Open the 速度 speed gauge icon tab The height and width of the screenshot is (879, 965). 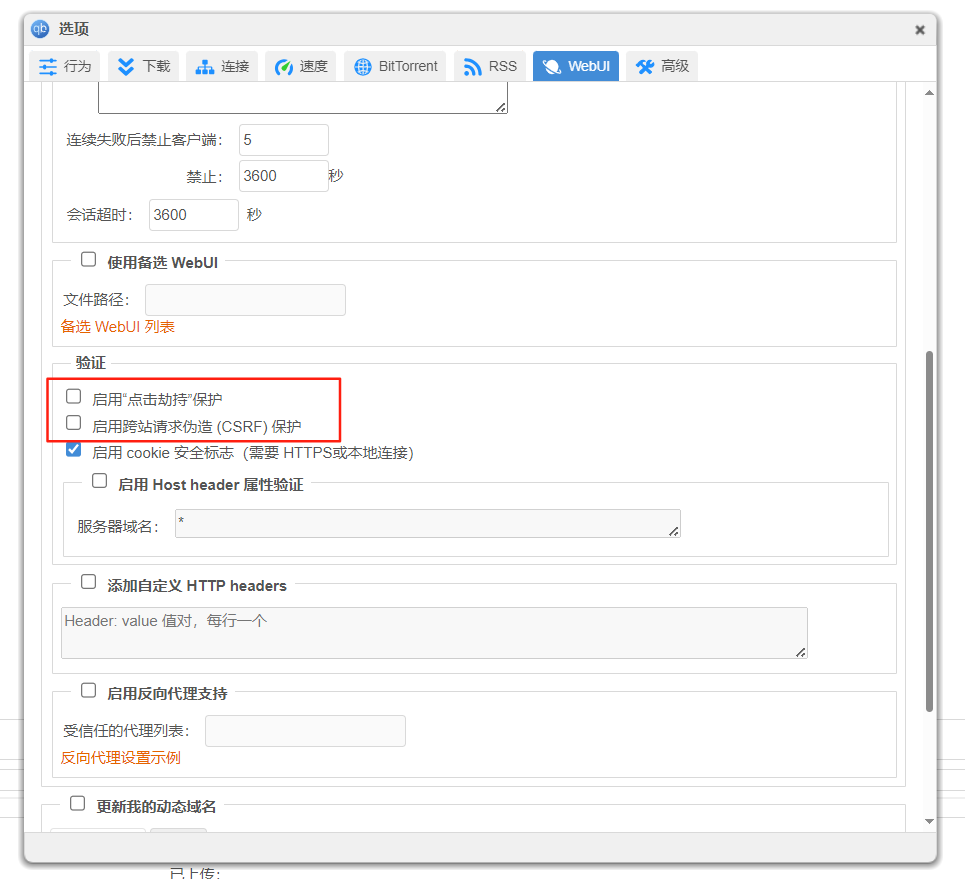284,67
